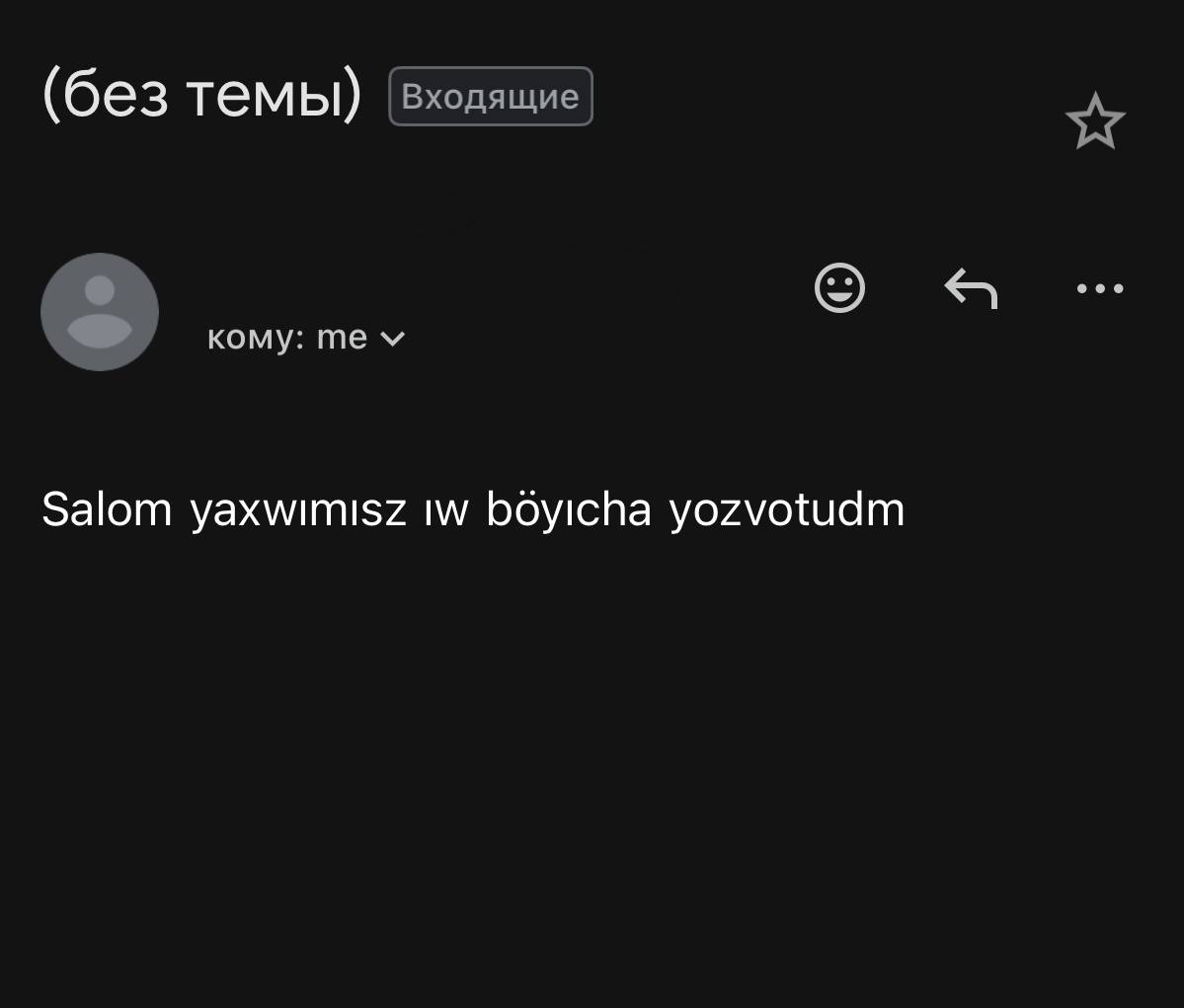
Task: Open the smiley face reaction picker
Action: (x=839, y=288)
